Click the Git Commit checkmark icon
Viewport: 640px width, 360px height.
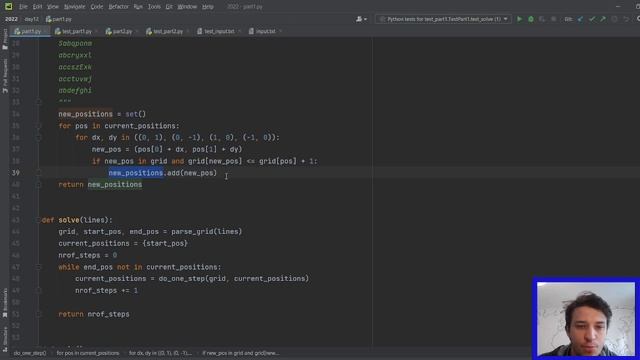coord(592,19)
